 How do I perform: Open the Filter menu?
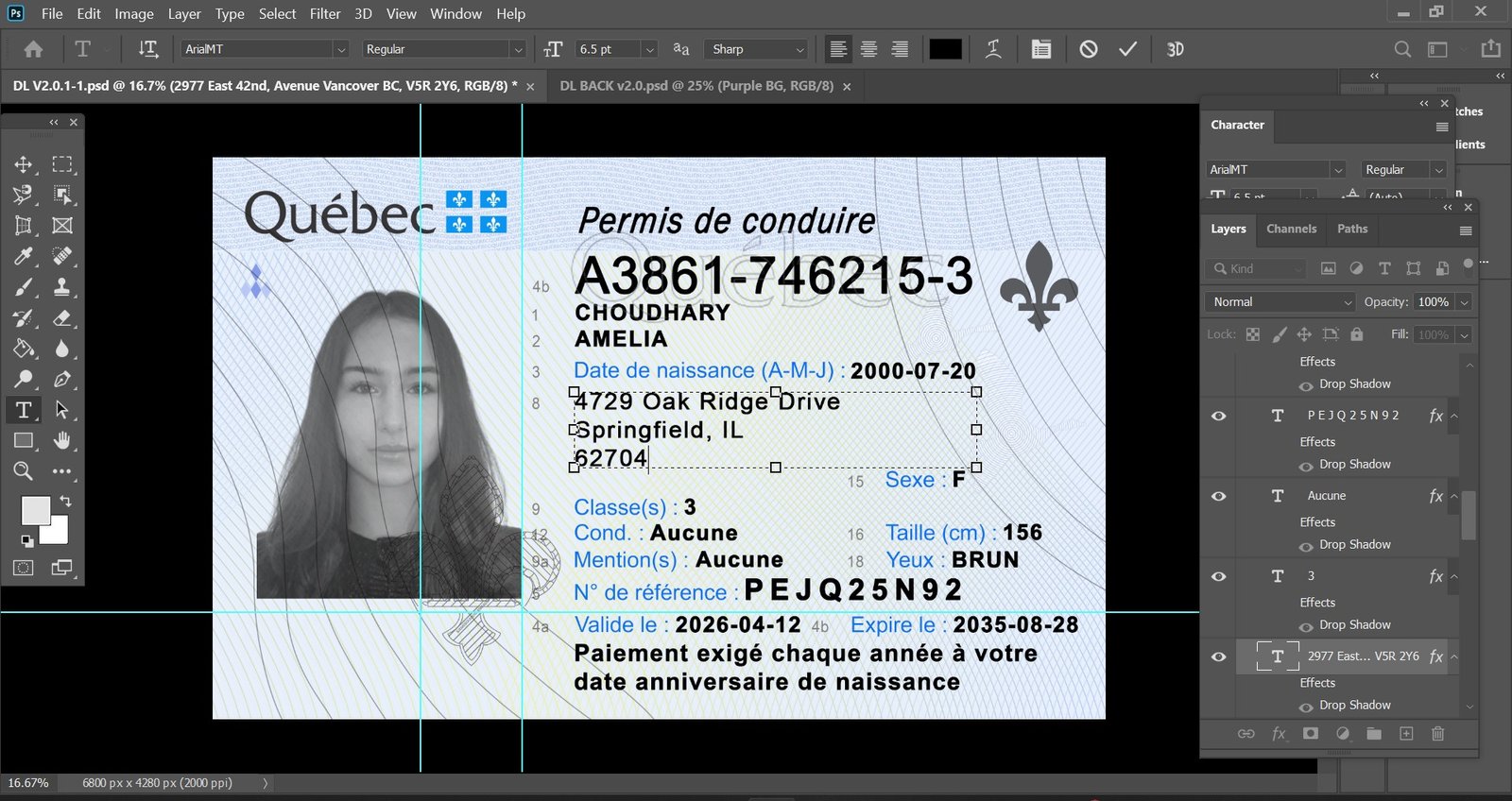pyautogui.click(x=325, y=13)
